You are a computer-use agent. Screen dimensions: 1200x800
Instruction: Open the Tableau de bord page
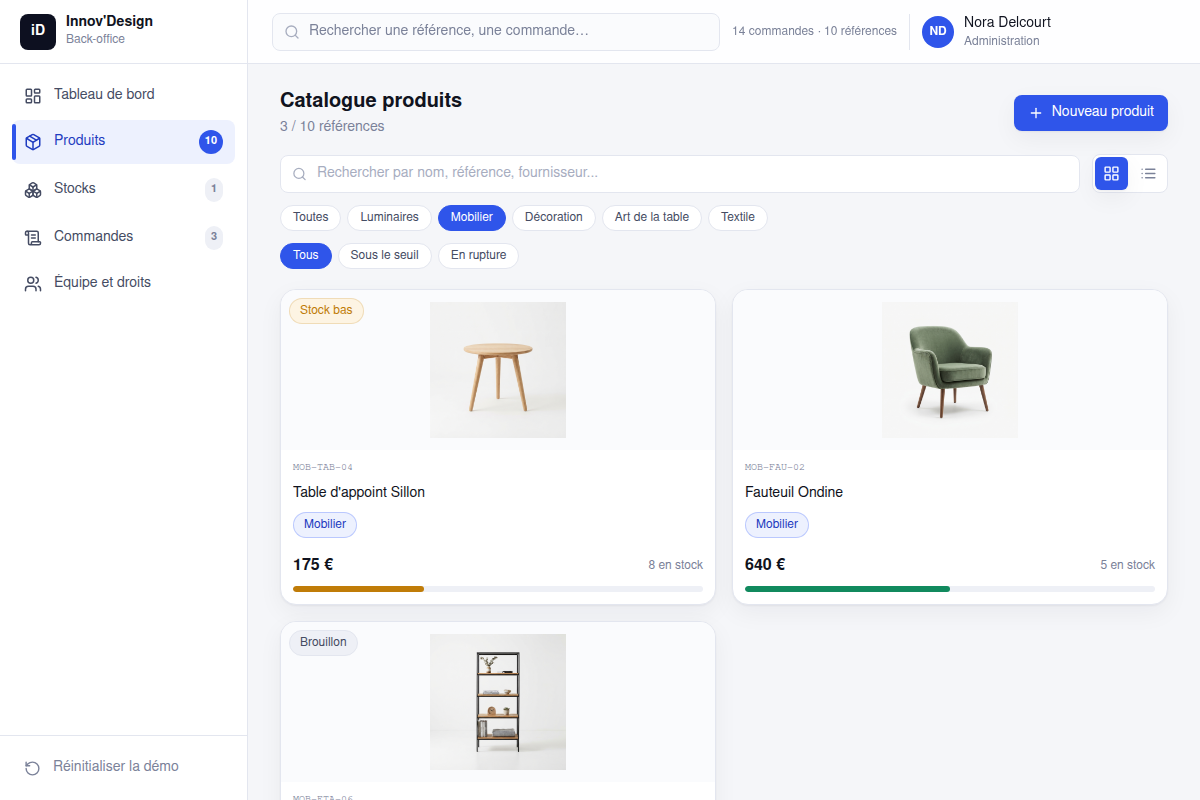coord(124,94)
